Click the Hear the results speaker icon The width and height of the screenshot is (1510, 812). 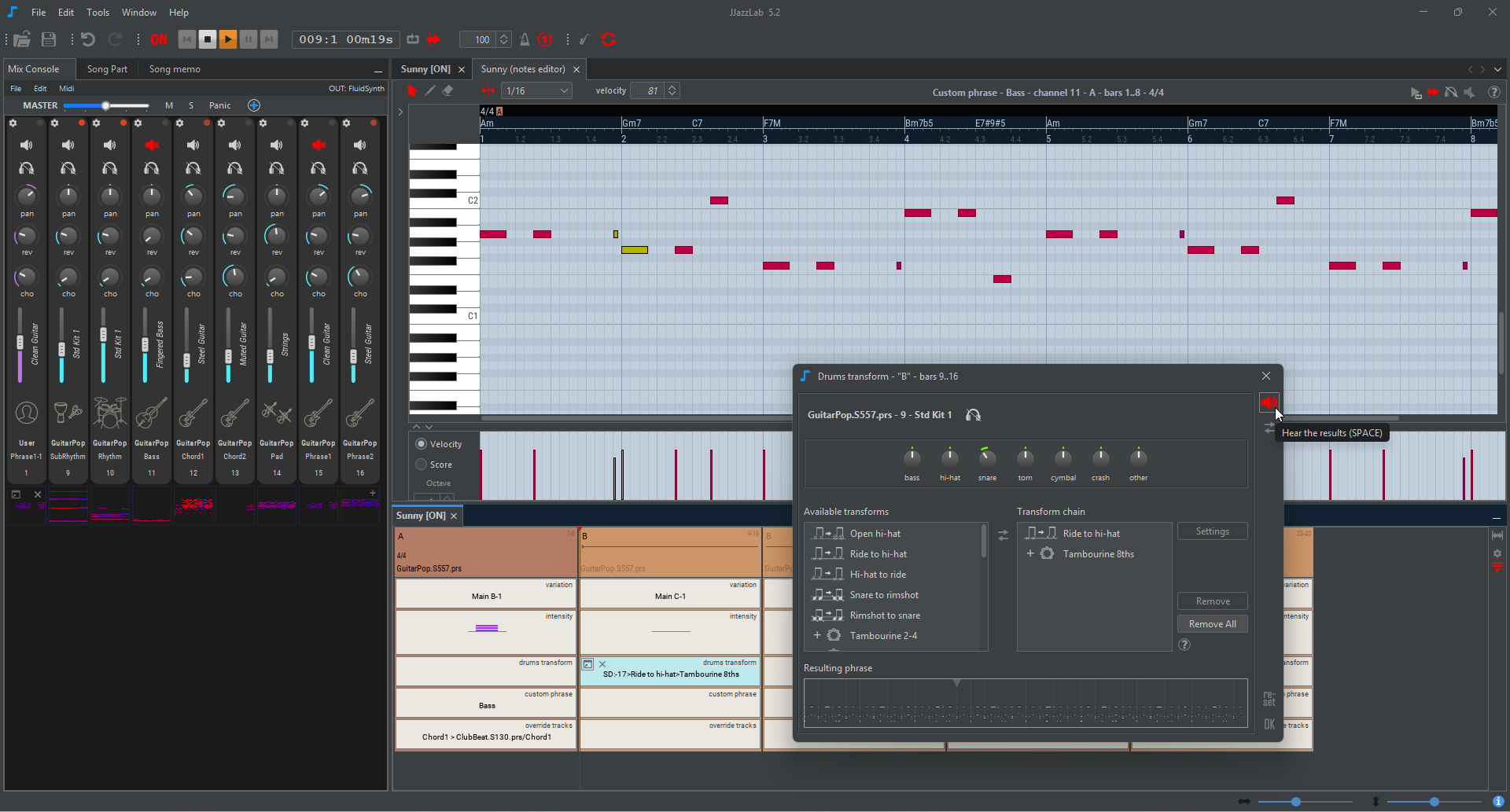(1269, 402)
